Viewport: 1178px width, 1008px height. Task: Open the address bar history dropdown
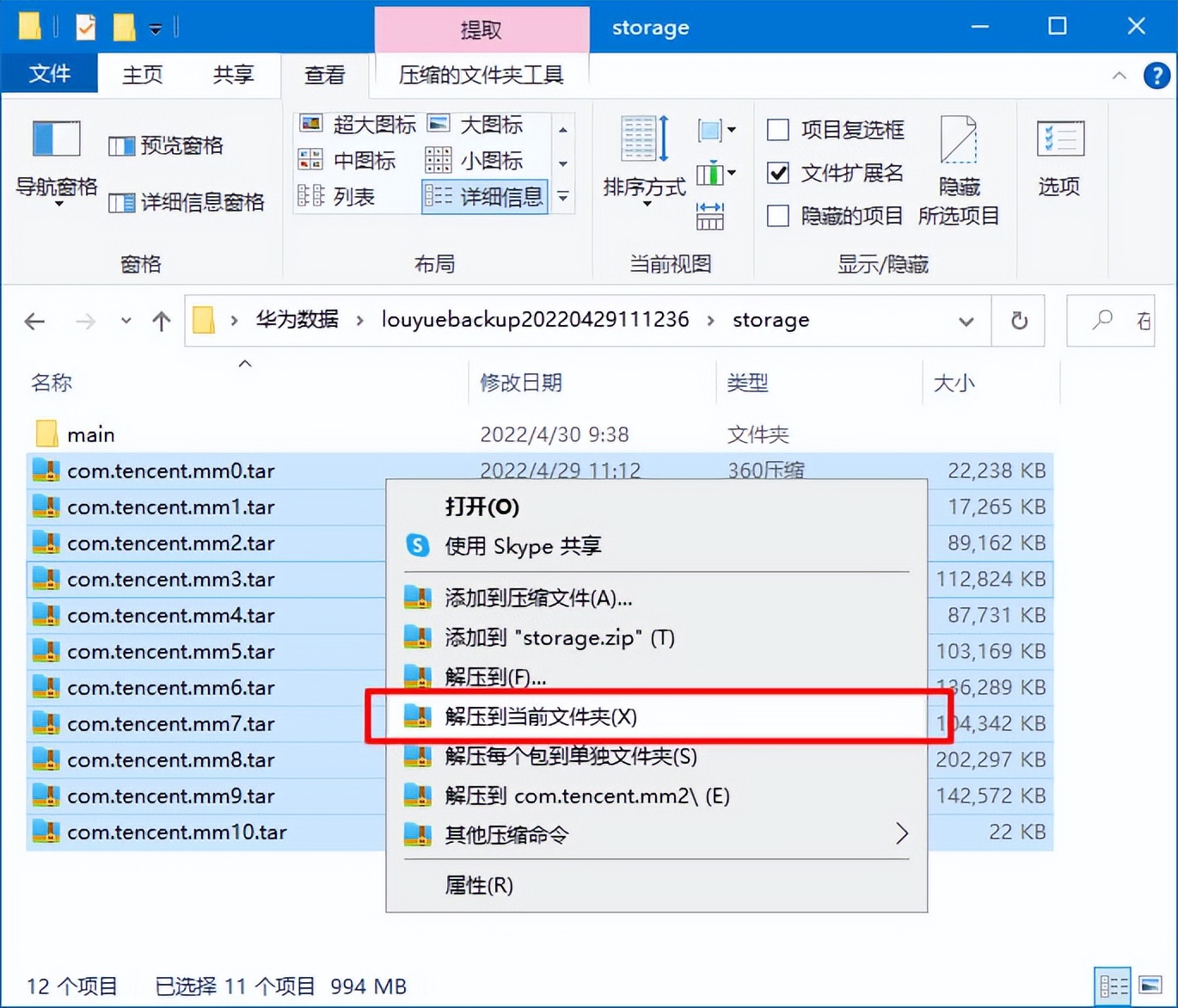pyautogui.click(x=966, y=320)
